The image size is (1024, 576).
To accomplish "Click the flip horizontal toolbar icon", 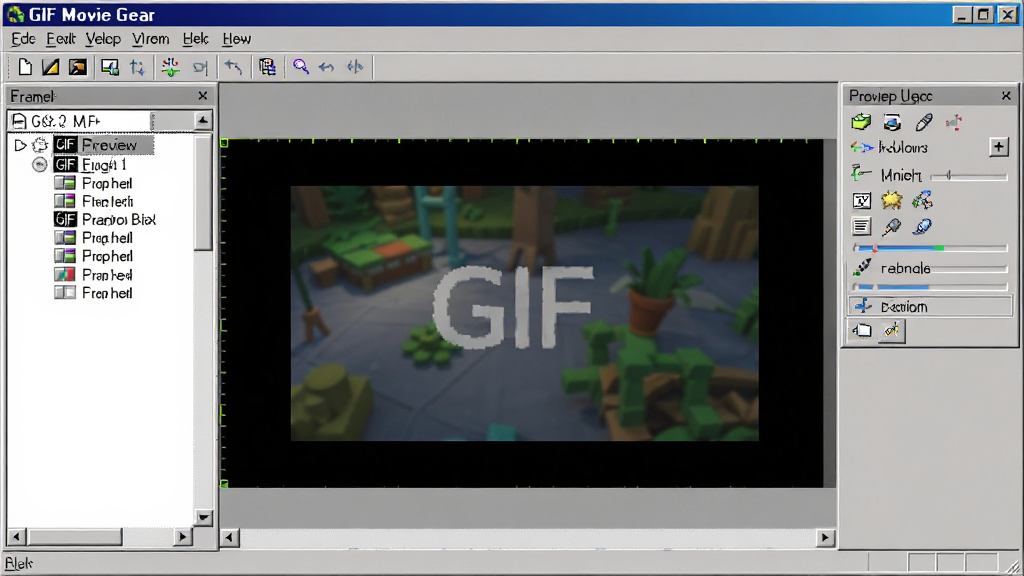I will click(355, 67).
